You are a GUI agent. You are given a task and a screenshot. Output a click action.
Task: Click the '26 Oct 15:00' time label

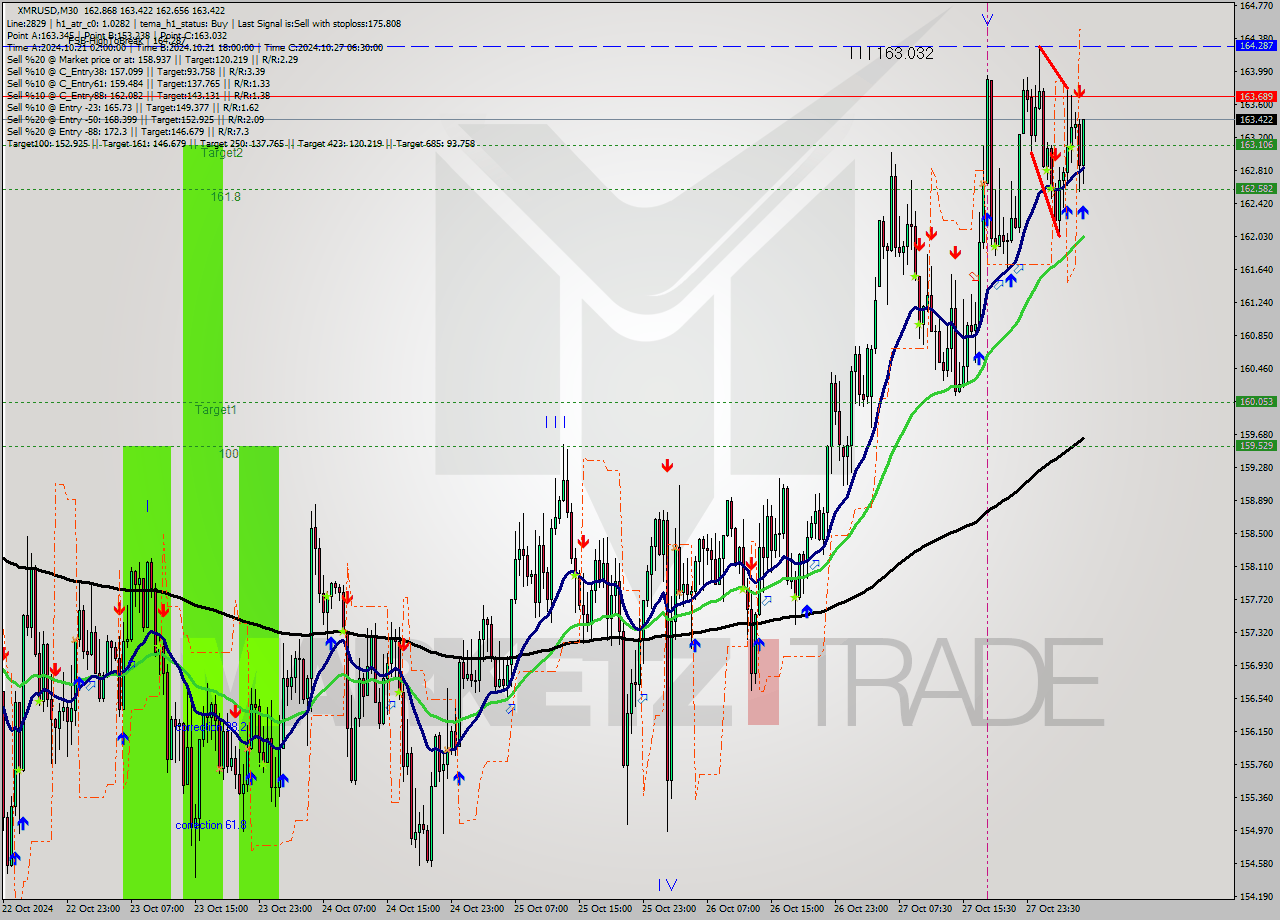click(x=797, y=909)
